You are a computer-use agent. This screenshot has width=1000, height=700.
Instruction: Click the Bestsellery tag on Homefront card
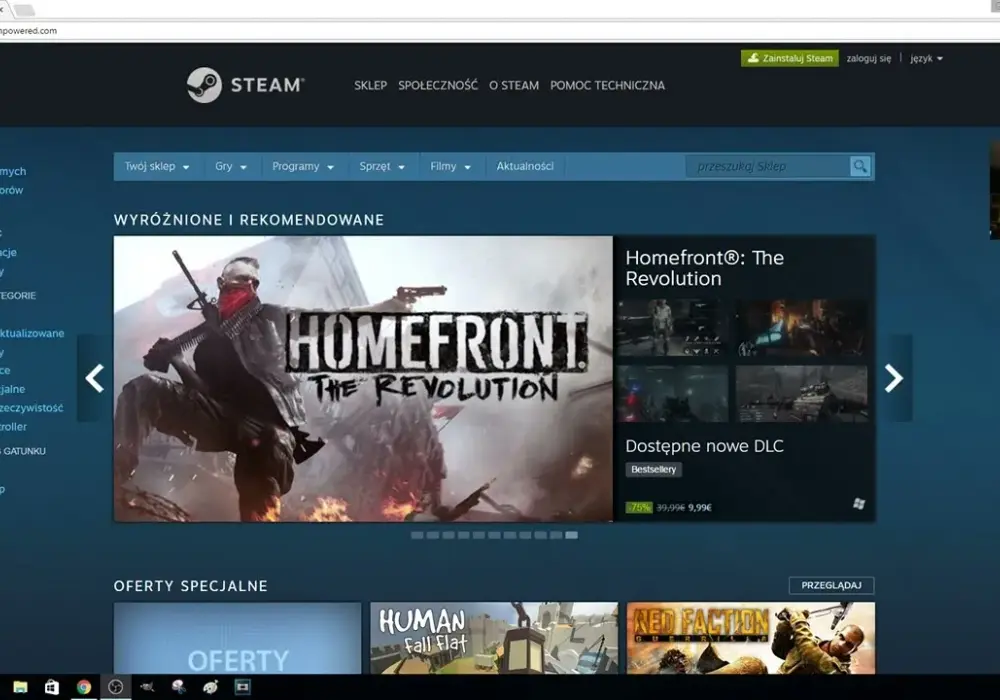tap(654, 469)
